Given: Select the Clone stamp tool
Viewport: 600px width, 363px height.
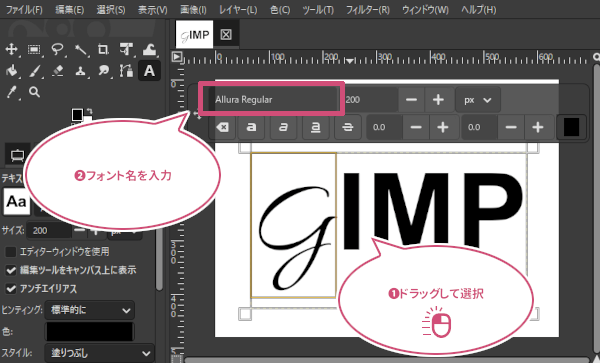Looking at the screenshot, I should click(x=80, y=71).
